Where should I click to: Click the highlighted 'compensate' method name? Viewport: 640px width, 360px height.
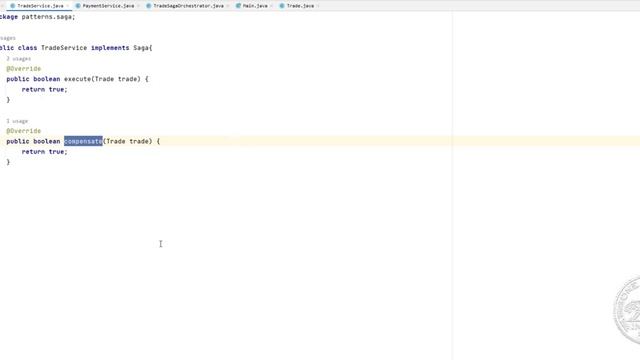[x=83, y=141]
